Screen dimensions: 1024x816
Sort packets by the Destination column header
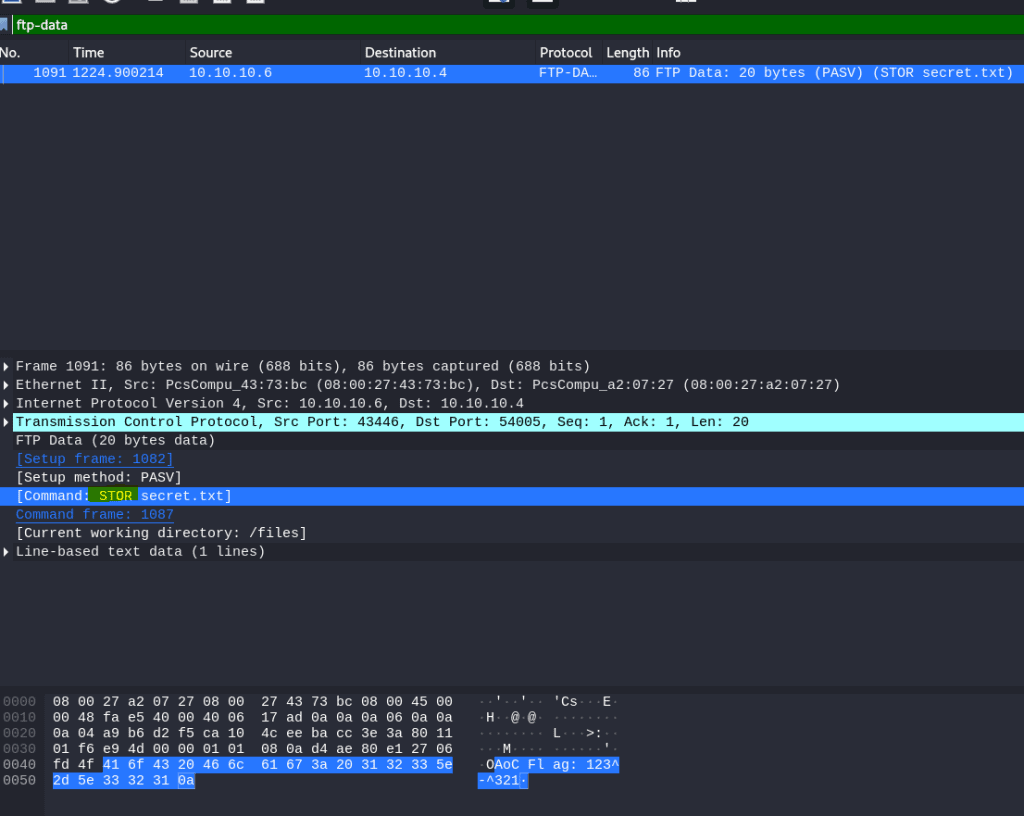[x=447, y=53]
